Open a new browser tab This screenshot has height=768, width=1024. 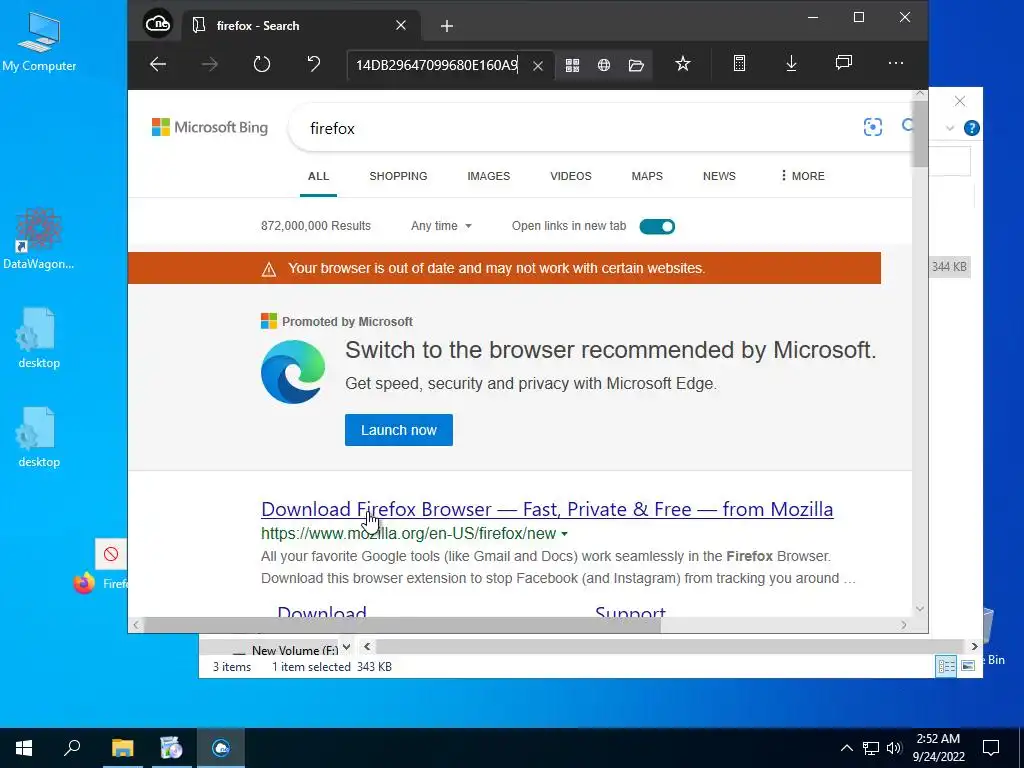pos(447,25)
